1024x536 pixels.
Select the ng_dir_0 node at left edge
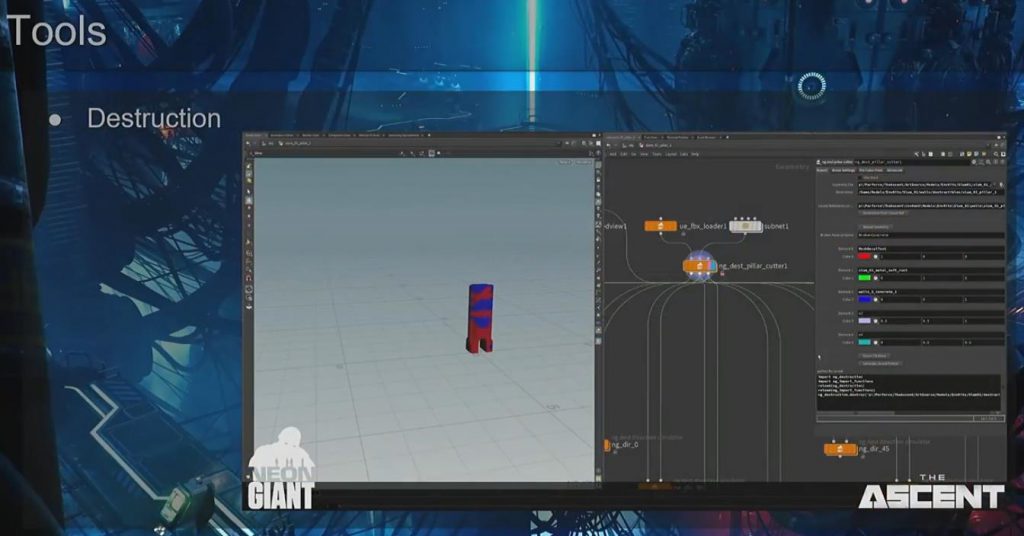pos(607,445)
